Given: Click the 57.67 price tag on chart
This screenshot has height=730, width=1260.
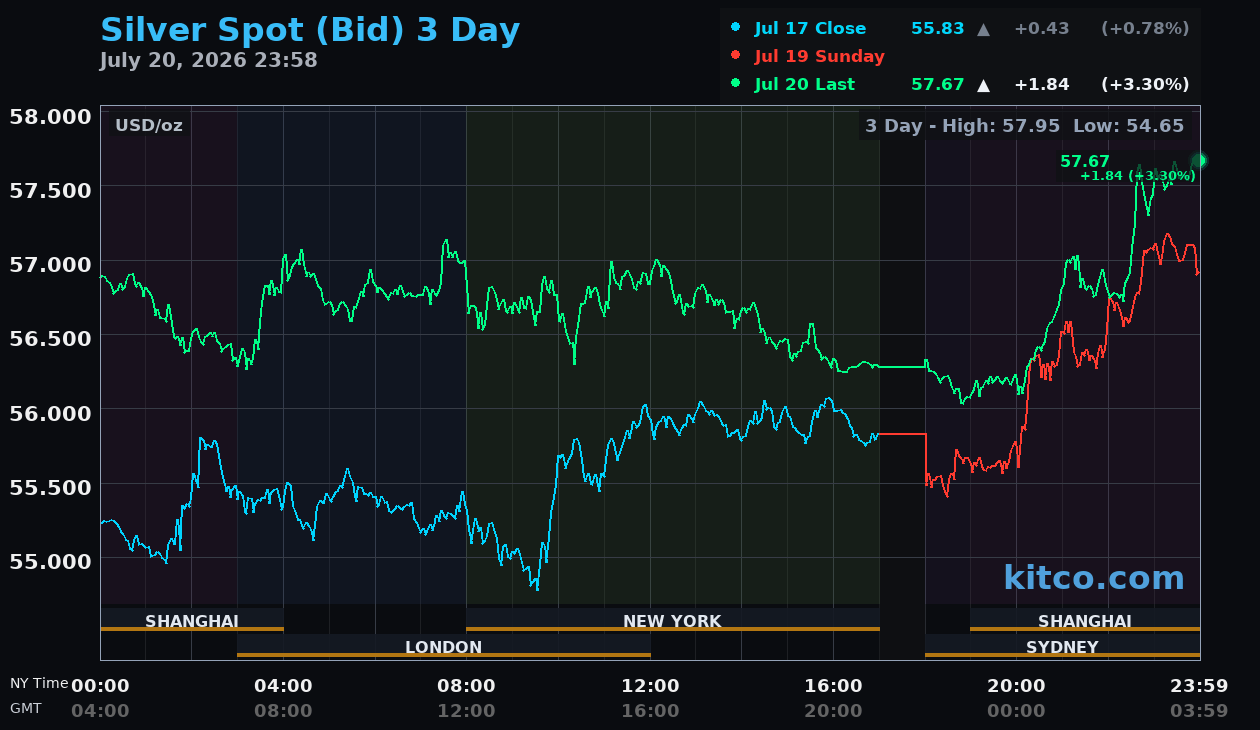Looking at the screenshot, I should click(1085, 161).
